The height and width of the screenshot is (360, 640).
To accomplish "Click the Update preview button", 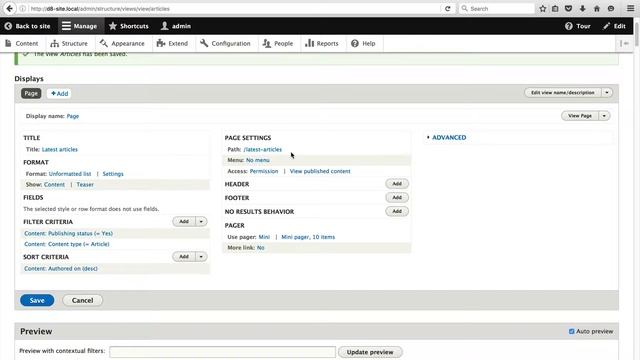I will (370, 352).
